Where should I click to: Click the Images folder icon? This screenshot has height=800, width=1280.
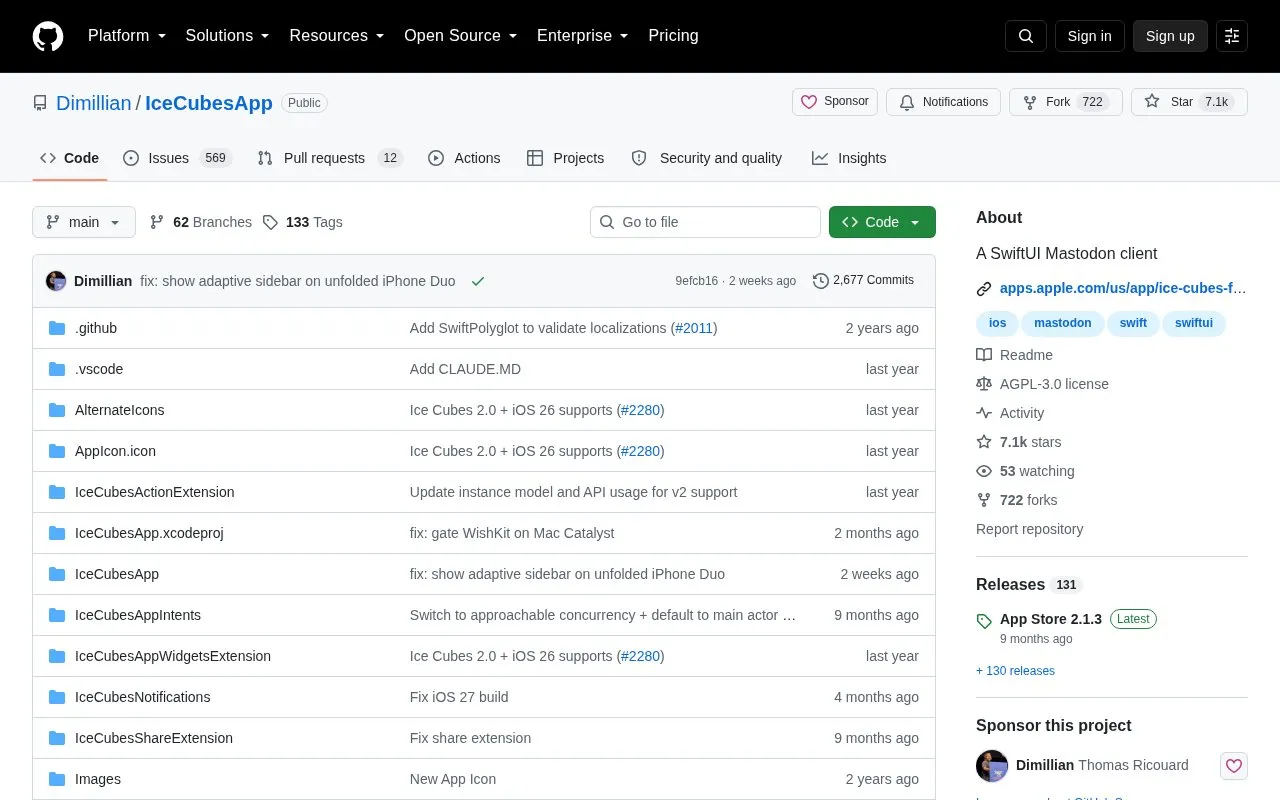click(57, 779)
